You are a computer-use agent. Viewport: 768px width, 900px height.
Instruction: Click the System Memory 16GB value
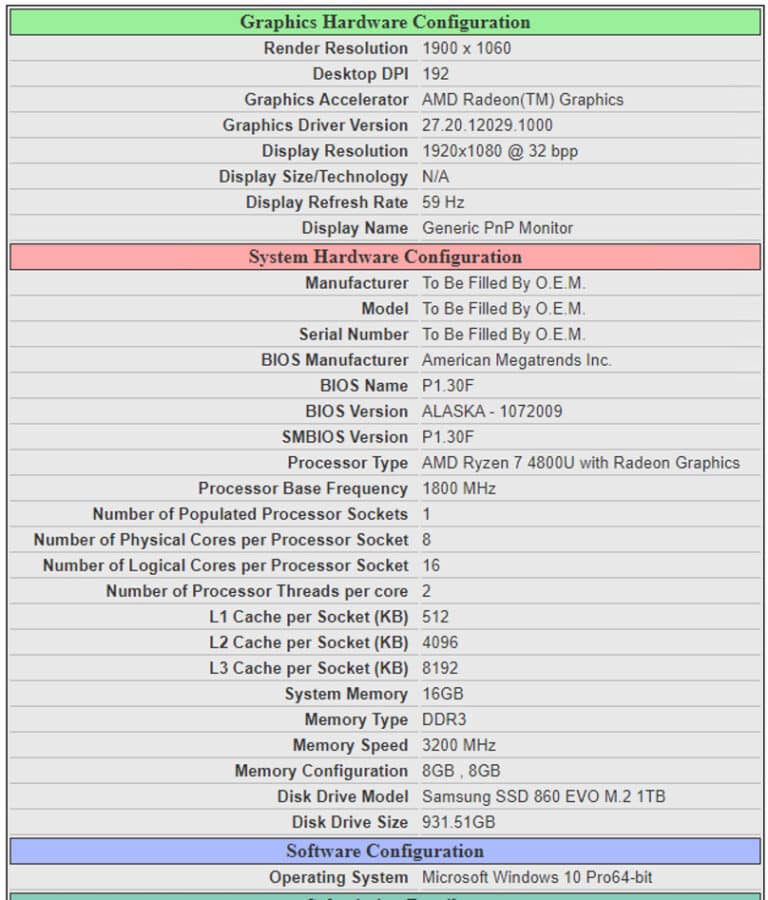[443, 694]
